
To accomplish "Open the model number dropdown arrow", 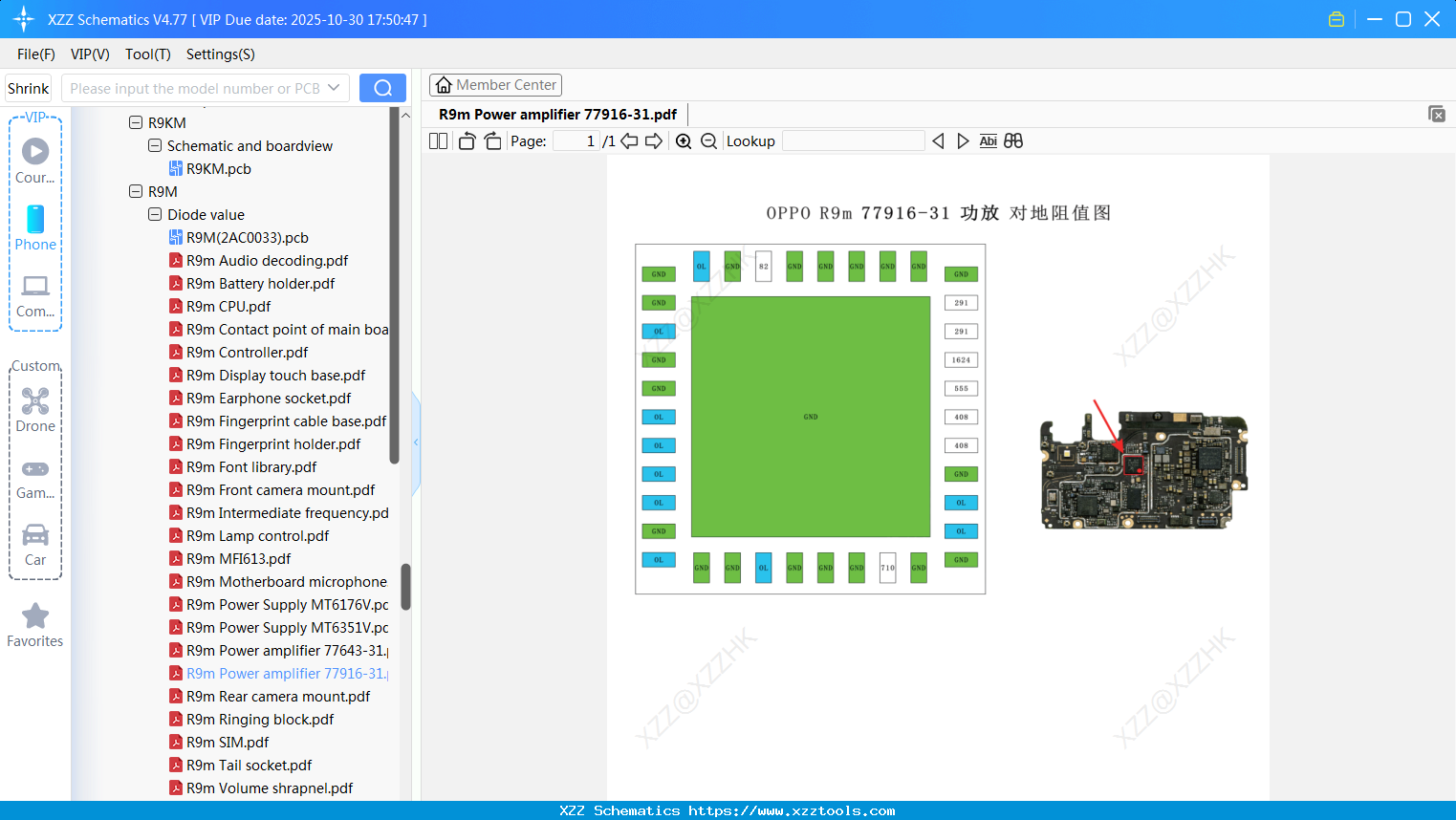I will 334,88.
